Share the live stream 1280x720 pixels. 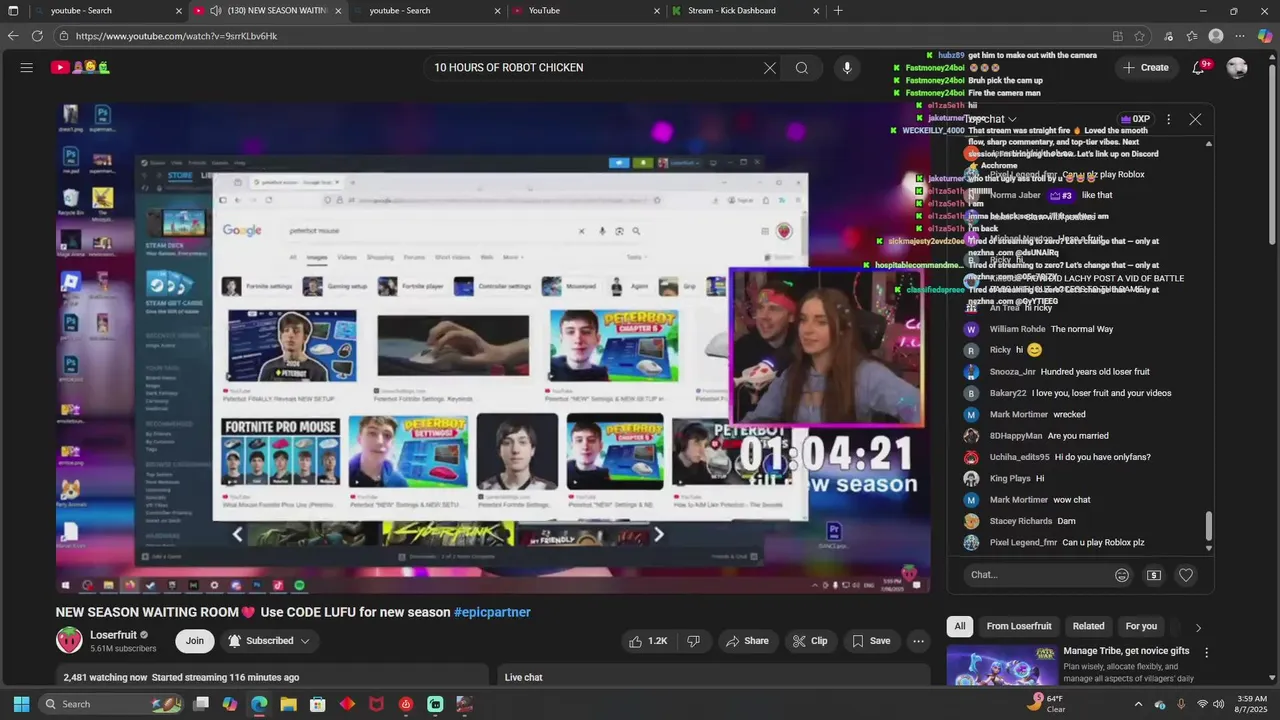[x=748, y=641]
